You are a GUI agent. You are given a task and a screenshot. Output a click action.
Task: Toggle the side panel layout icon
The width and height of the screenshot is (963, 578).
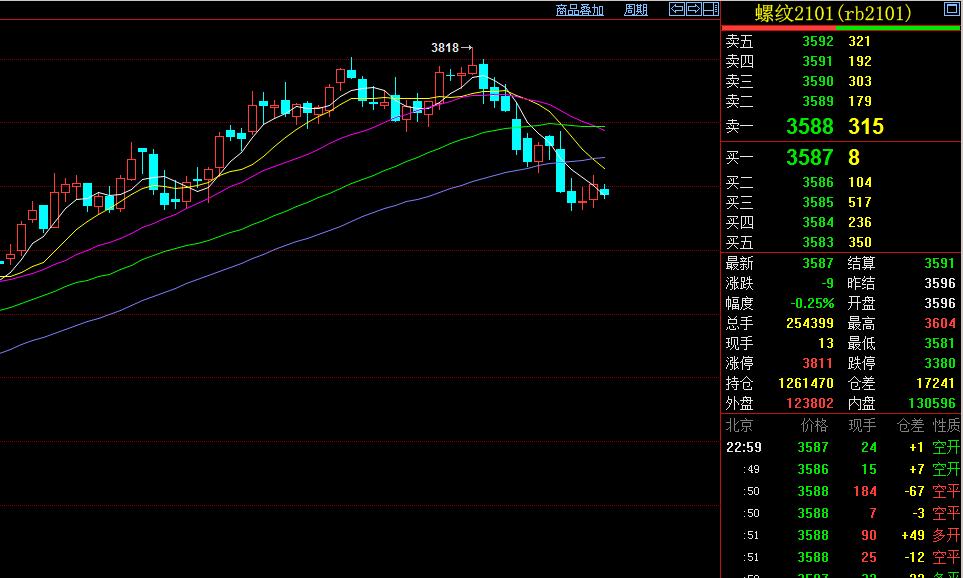point(709,9)
